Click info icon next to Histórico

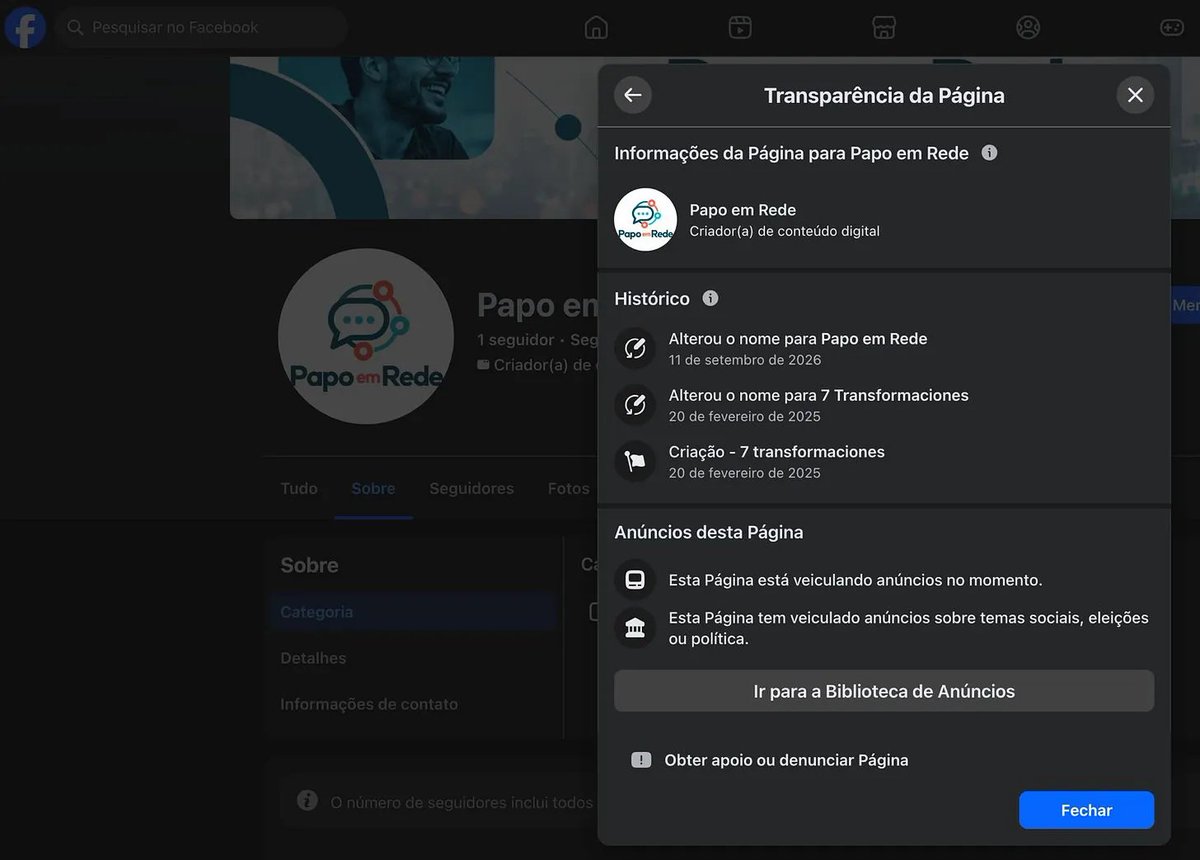coord(710,298)
